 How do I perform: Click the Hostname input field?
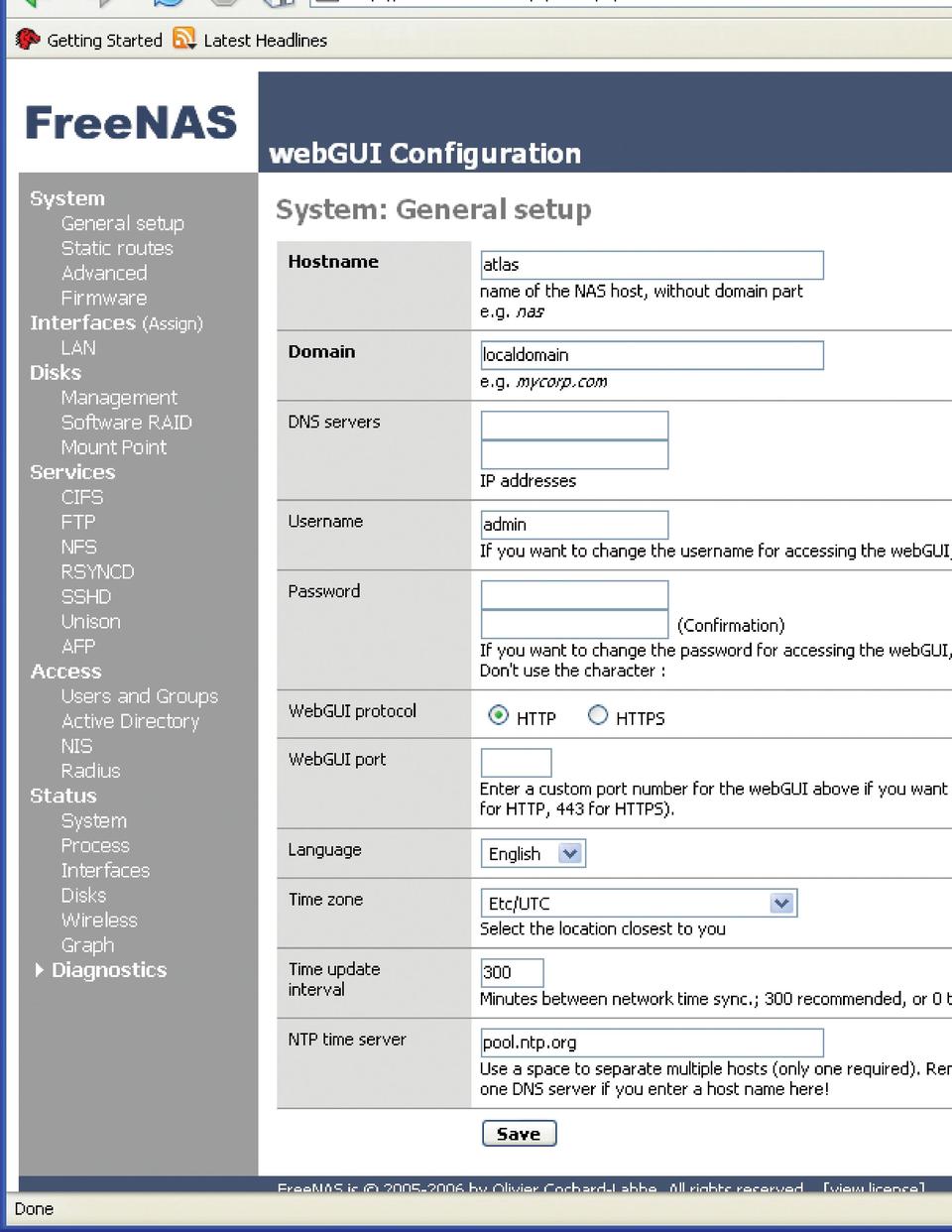[x=652, y=265]
